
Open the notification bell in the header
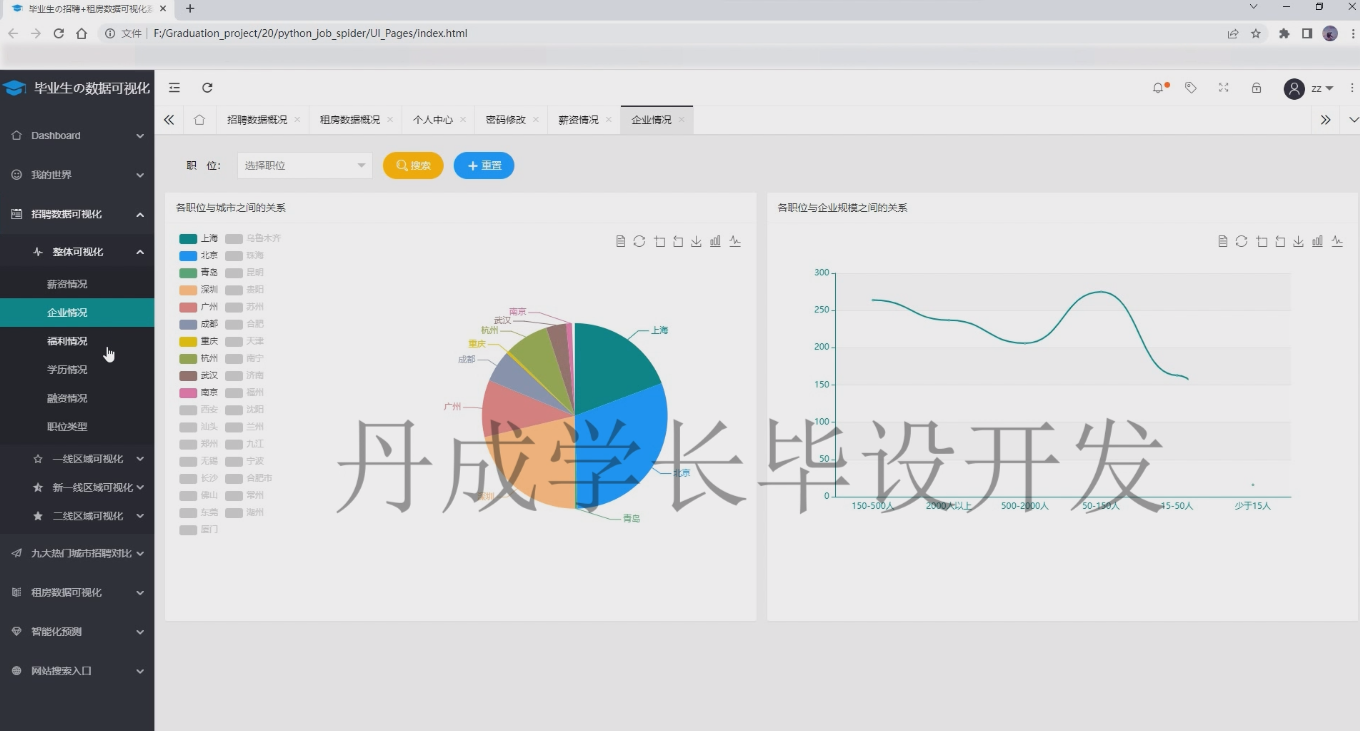pyautogui.click(x=1157, y=88)
